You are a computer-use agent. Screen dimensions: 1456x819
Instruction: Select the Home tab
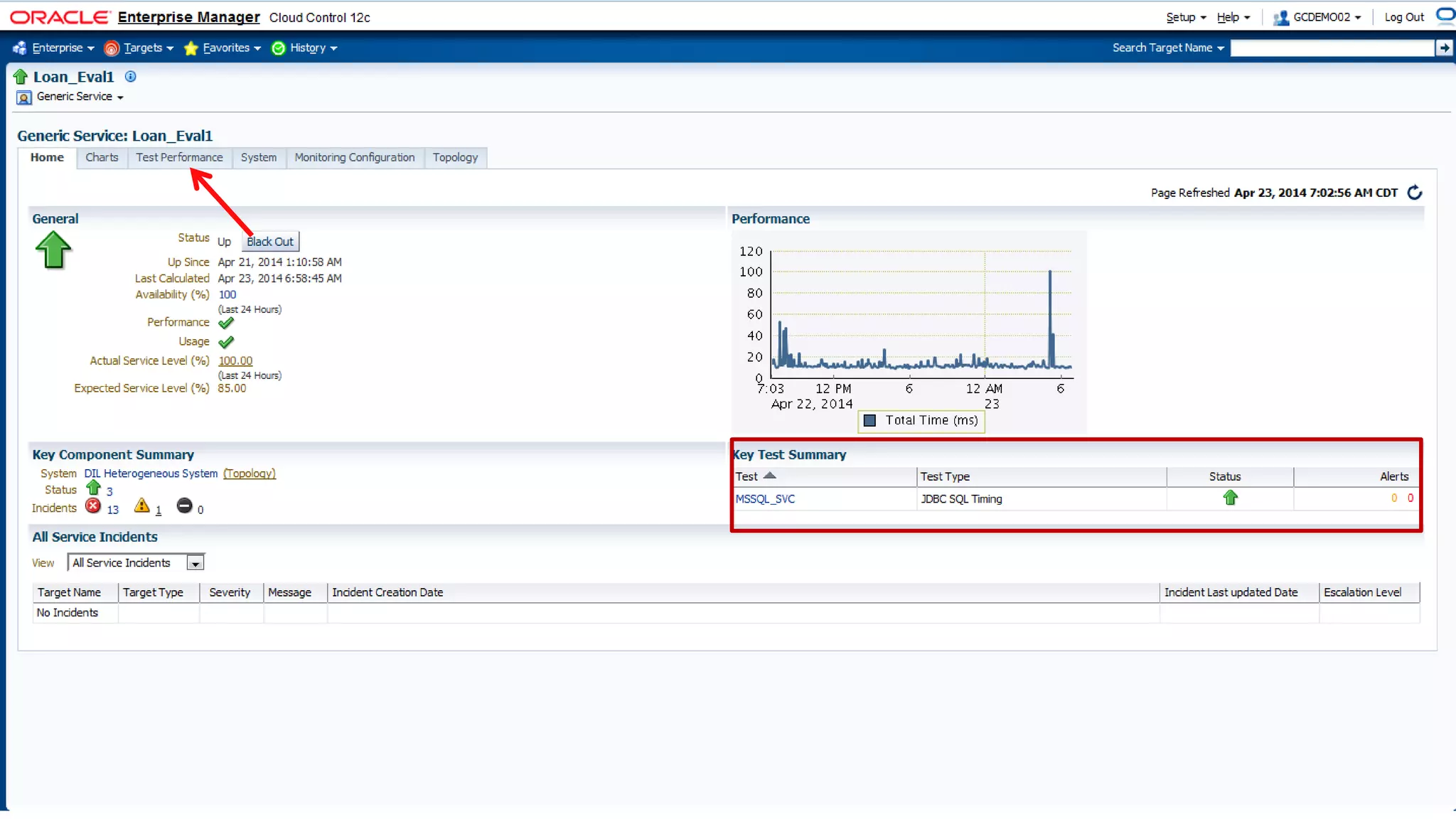(x=47, y=158)
